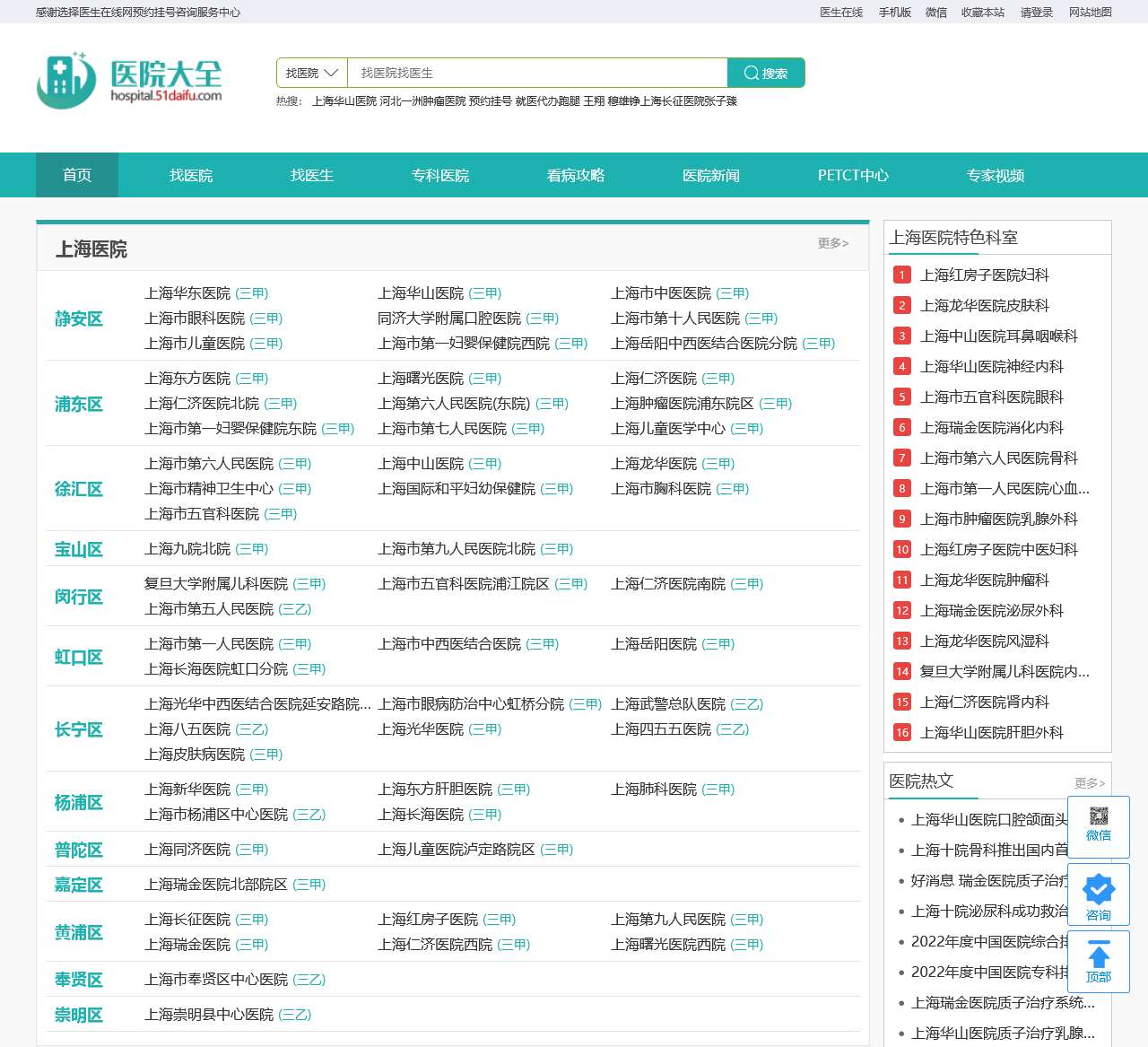Screen dimensions: 1148x1047
Task: Click 收藏本站 in the top bar
Action: coord(983,12)
